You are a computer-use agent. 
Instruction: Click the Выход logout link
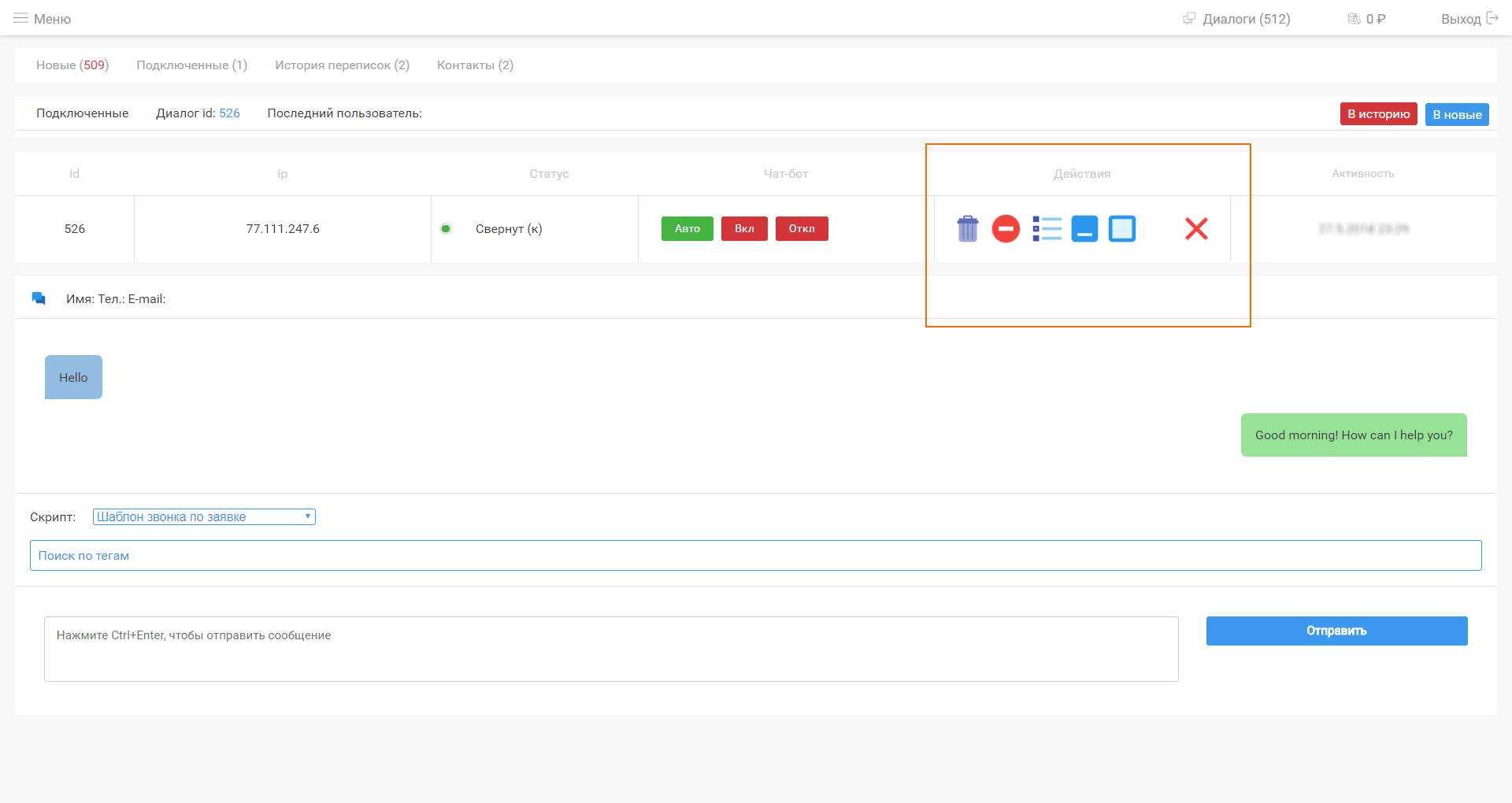tap(1461, 18)
